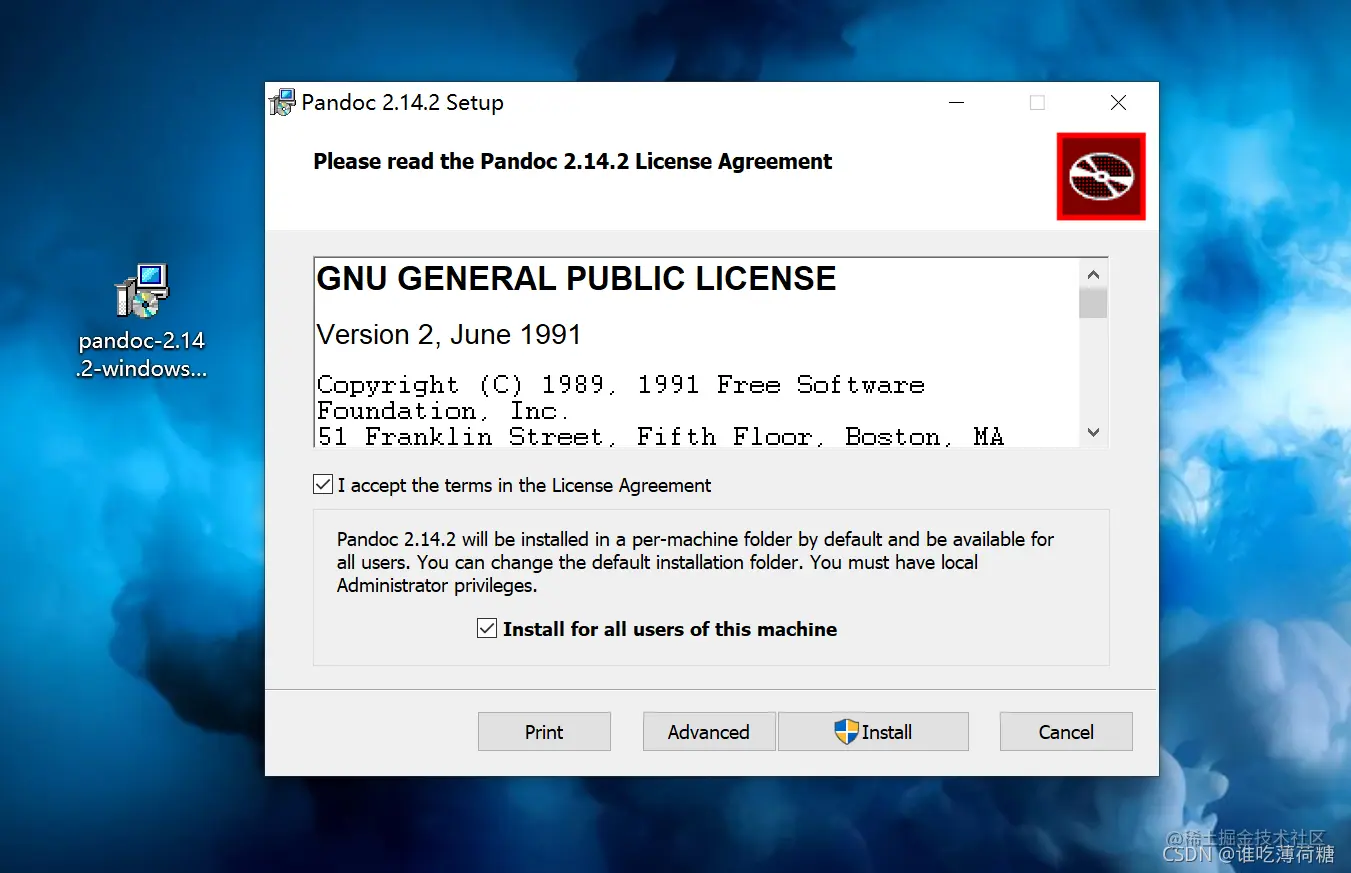Click the Cancel button
This screenshot has width=1351, height=873.
point(1066,732)
